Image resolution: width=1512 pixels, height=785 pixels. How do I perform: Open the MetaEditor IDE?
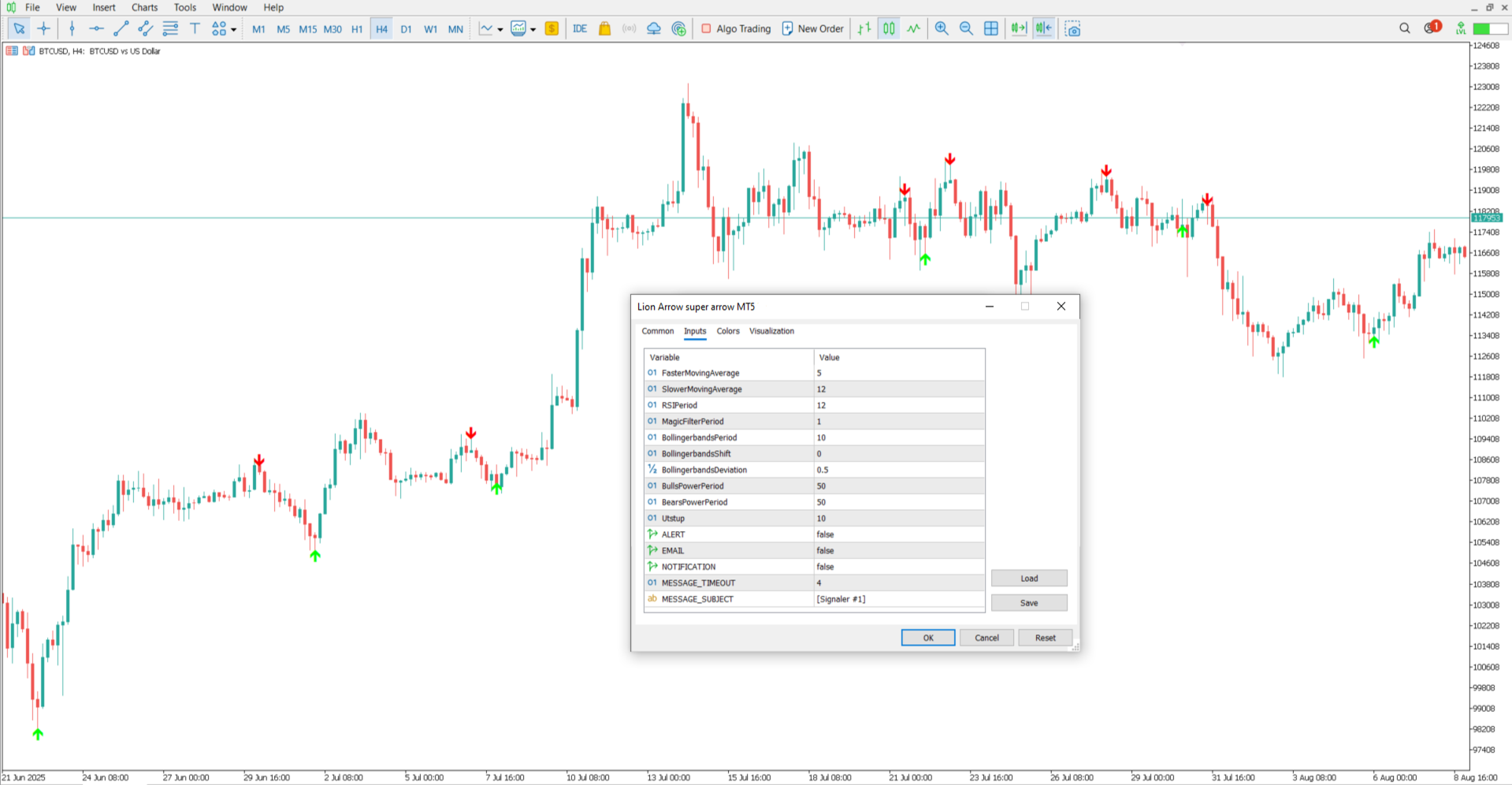pos(580,28)
